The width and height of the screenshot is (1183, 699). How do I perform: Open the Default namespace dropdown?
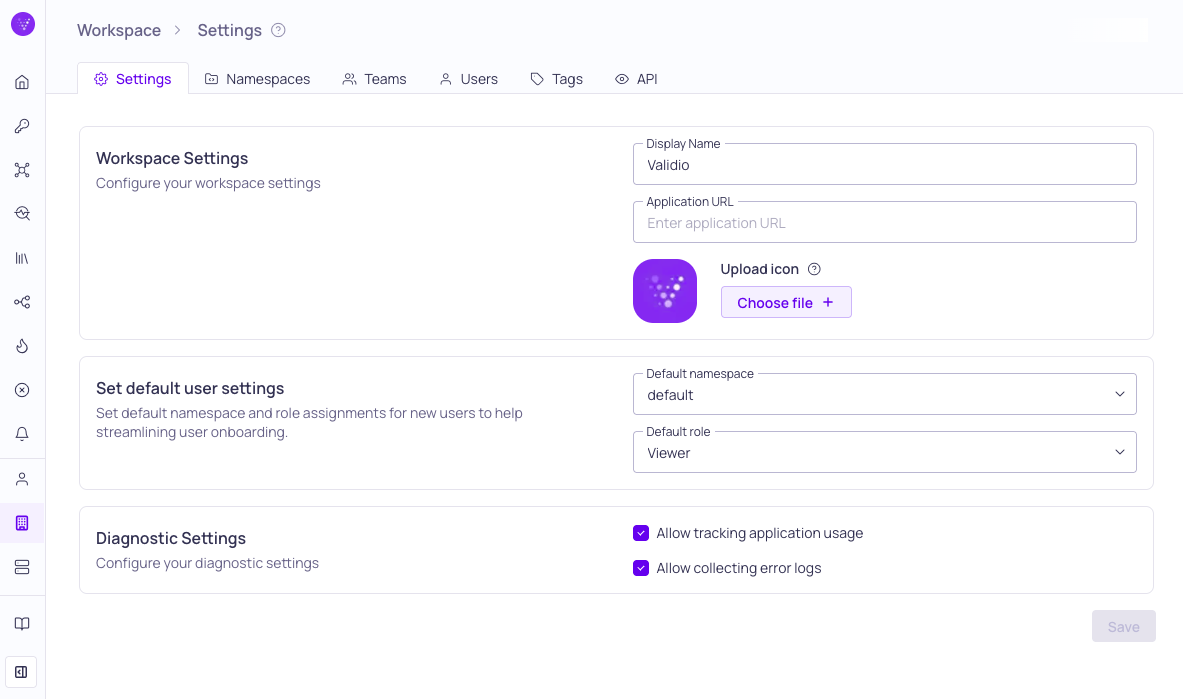(884, 395)
